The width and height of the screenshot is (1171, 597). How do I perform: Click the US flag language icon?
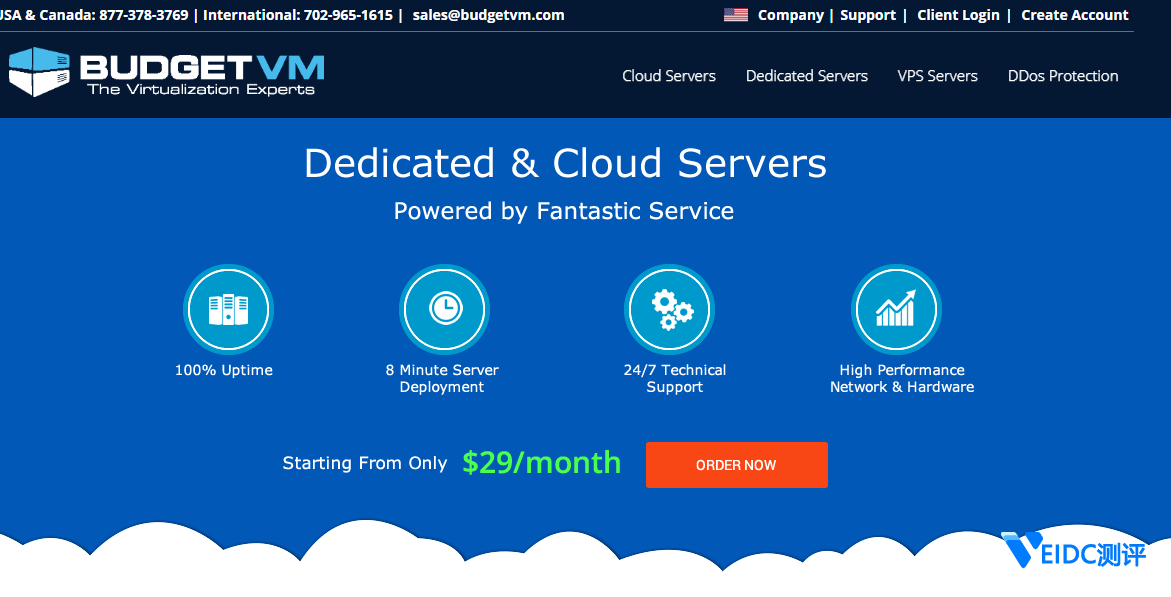pyautogui.click(x=735, y=15)
